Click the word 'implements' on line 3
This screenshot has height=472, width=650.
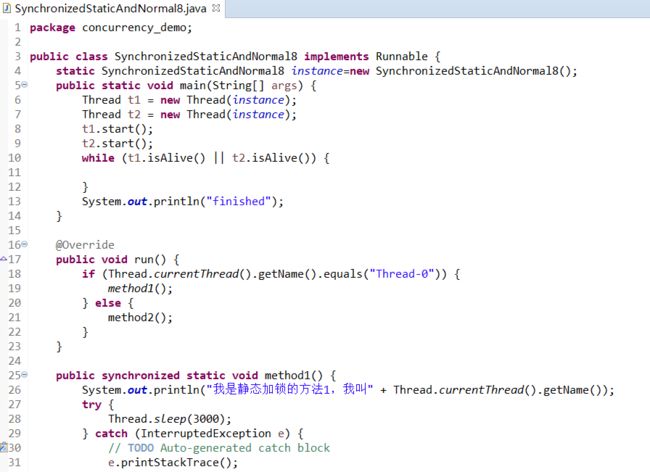336,56
